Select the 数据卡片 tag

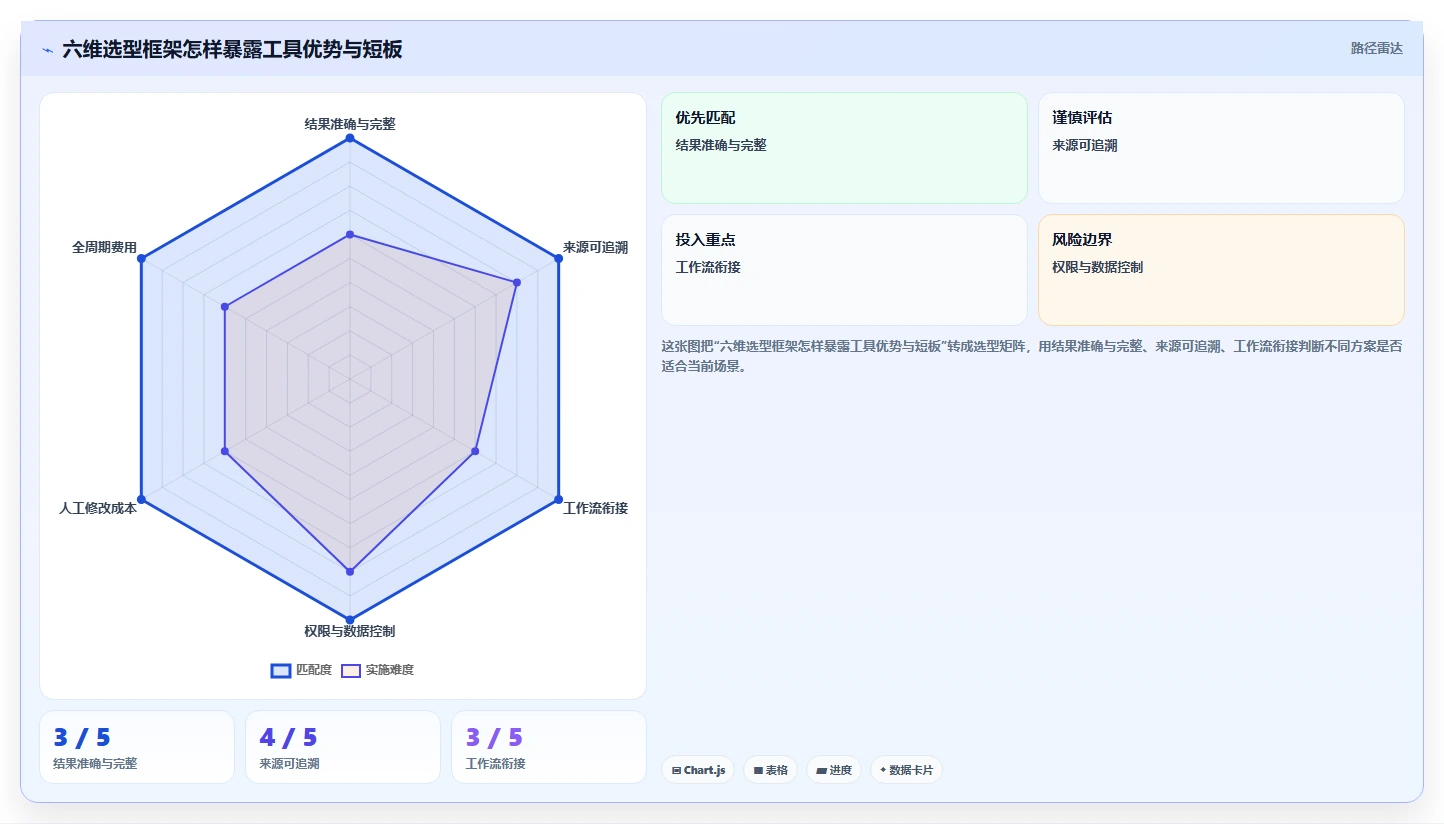906,770
